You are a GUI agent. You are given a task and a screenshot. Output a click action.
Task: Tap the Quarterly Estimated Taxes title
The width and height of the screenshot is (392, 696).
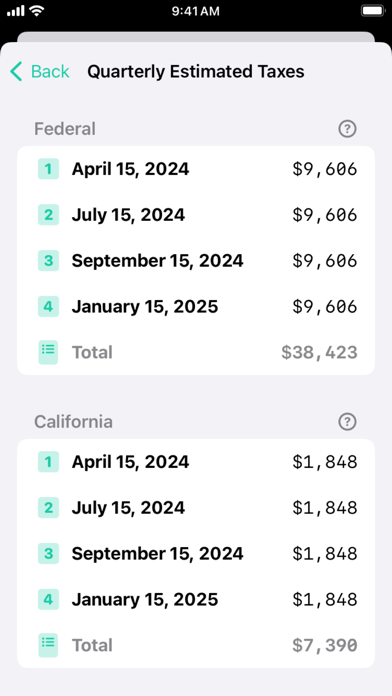[196, 71]
